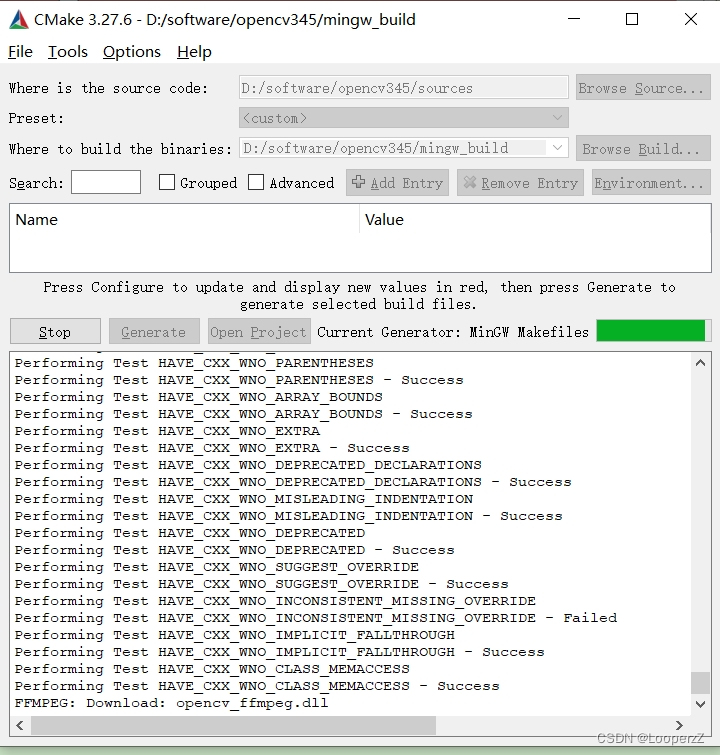Click the Environment button
The image size is (720, 755).
651,182
